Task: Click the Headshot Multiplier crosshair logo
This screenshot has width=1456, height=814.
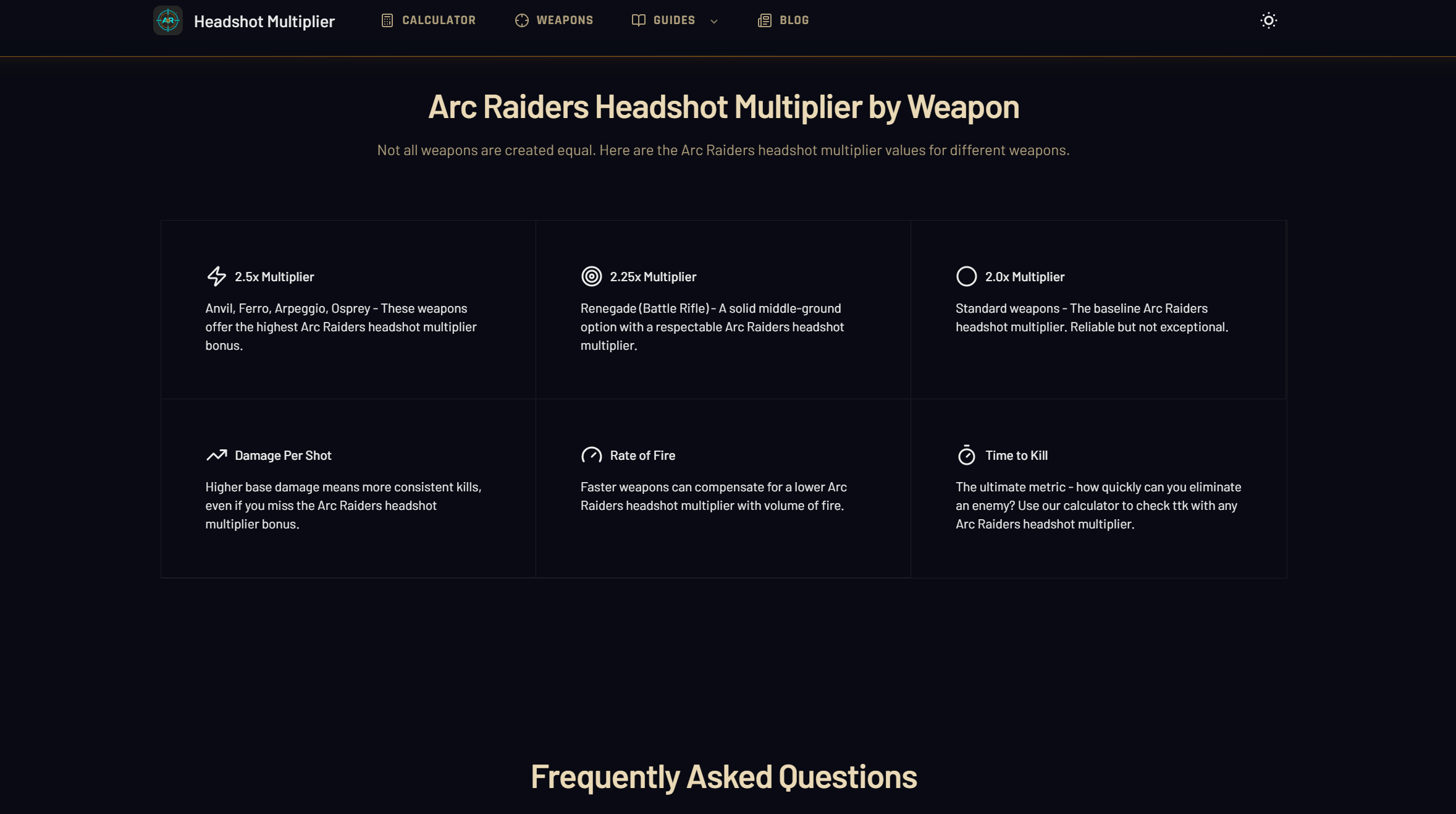Action: (168, 20)
